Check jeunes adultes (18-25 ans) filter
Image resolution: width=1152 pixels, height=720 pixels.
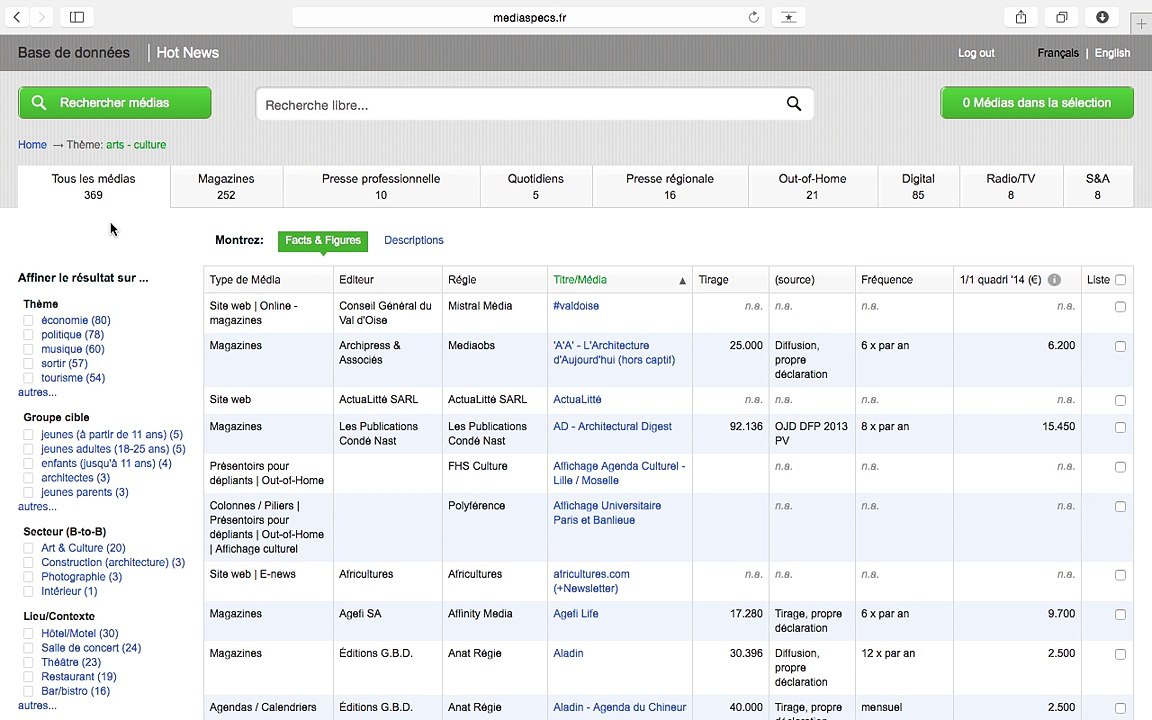tap(28, 449)
